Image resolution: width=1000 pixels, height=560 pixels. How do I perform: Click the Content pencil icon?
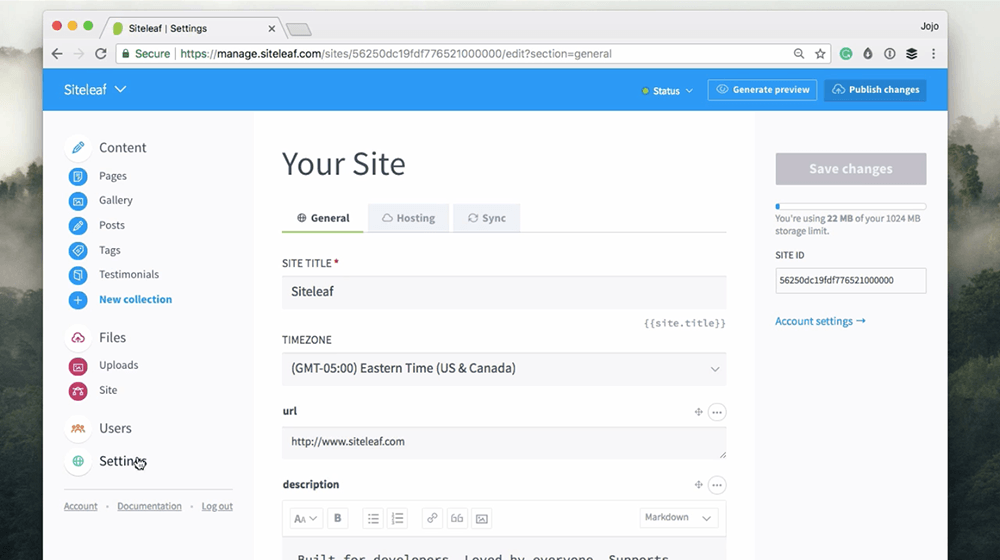(x=78, y=147)
